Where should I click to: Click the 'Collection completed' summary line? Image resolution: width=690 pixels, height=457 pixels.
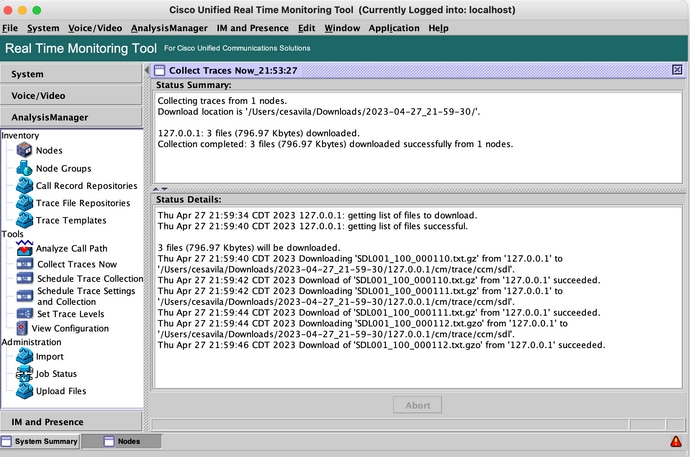[x=335, y=144]
